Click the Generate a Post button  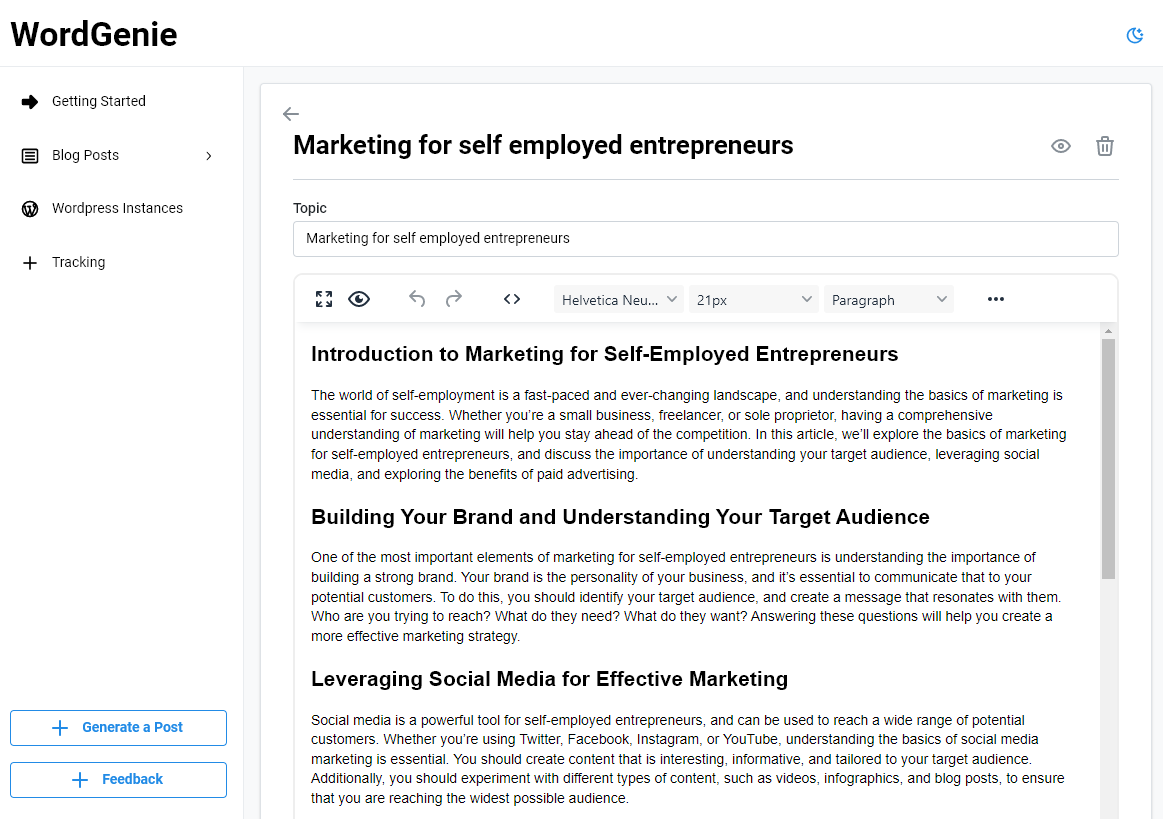tap(118, 728)
